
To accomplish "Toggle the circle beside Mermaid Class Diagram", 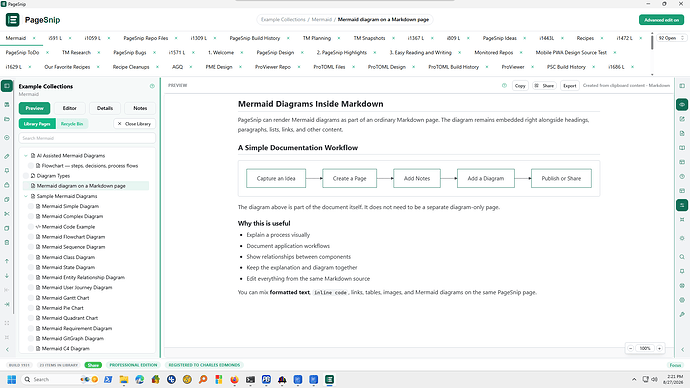I will pos(31,257).
